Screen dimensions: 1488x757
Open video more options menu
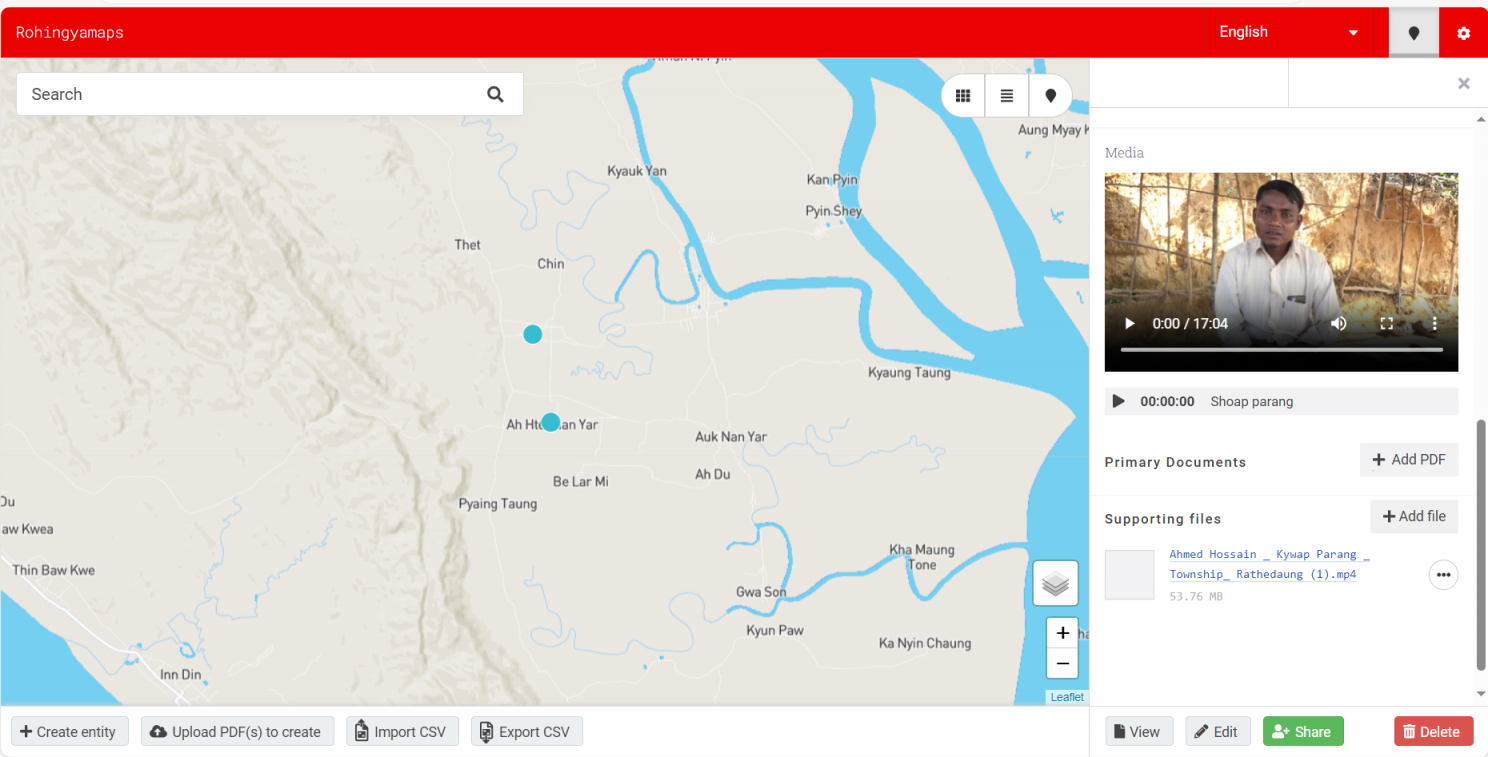point(1435,324)
